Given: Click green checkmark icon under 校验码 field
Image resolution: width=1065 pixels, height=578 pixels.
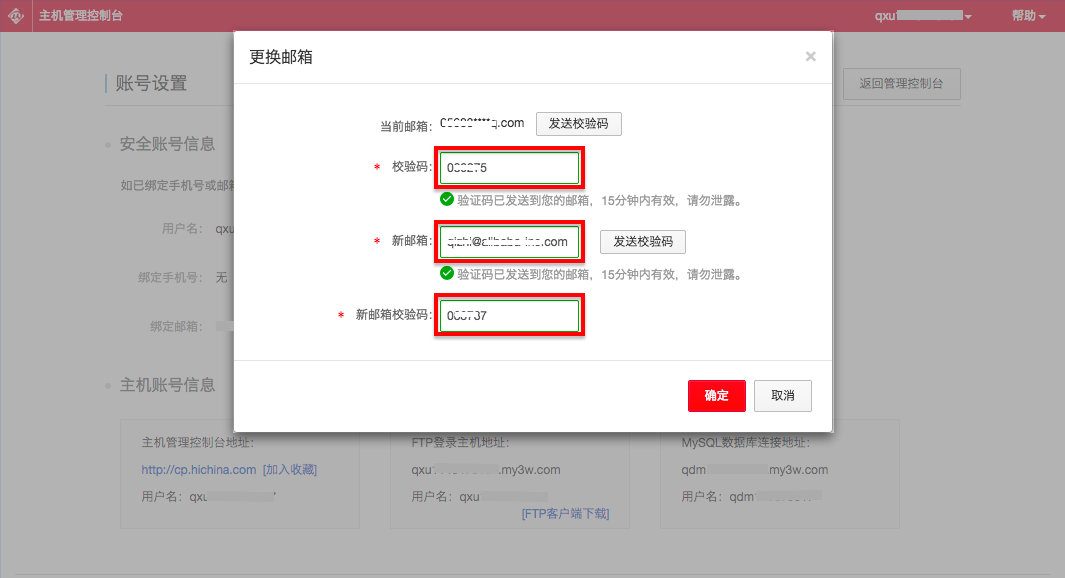Looking at the screenshot, I should (x=447, y=199).
